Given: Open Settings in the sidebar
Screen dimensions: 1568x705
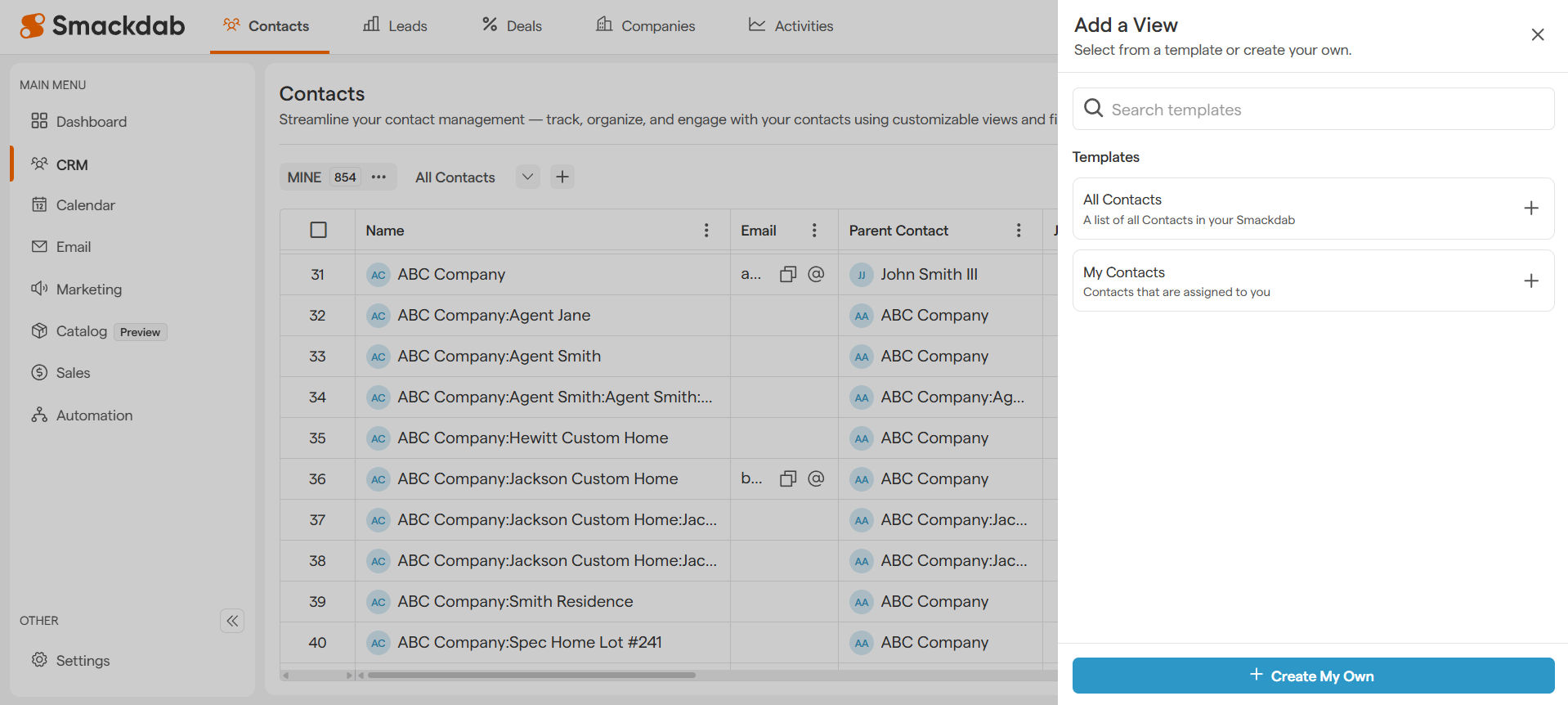Looking at the screenshot, I should pos(82,661).
